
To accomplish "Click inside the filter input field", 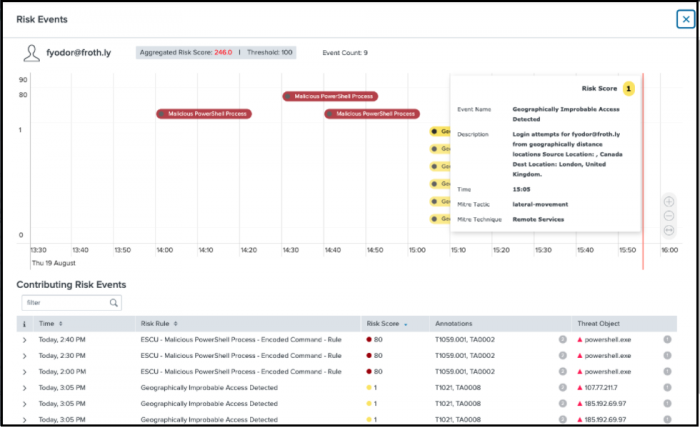I will (71, 303).
